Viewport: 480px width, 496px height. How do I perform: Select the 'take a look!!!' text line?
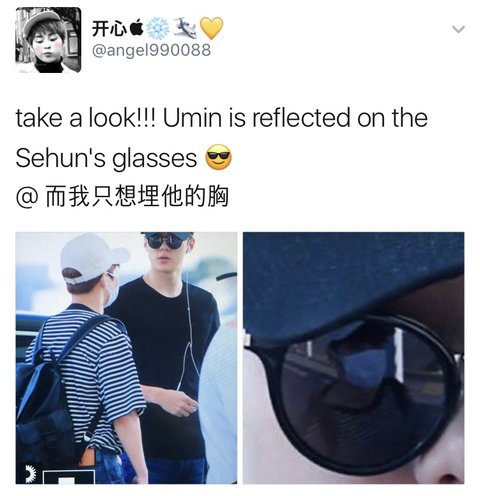point(222,118)
